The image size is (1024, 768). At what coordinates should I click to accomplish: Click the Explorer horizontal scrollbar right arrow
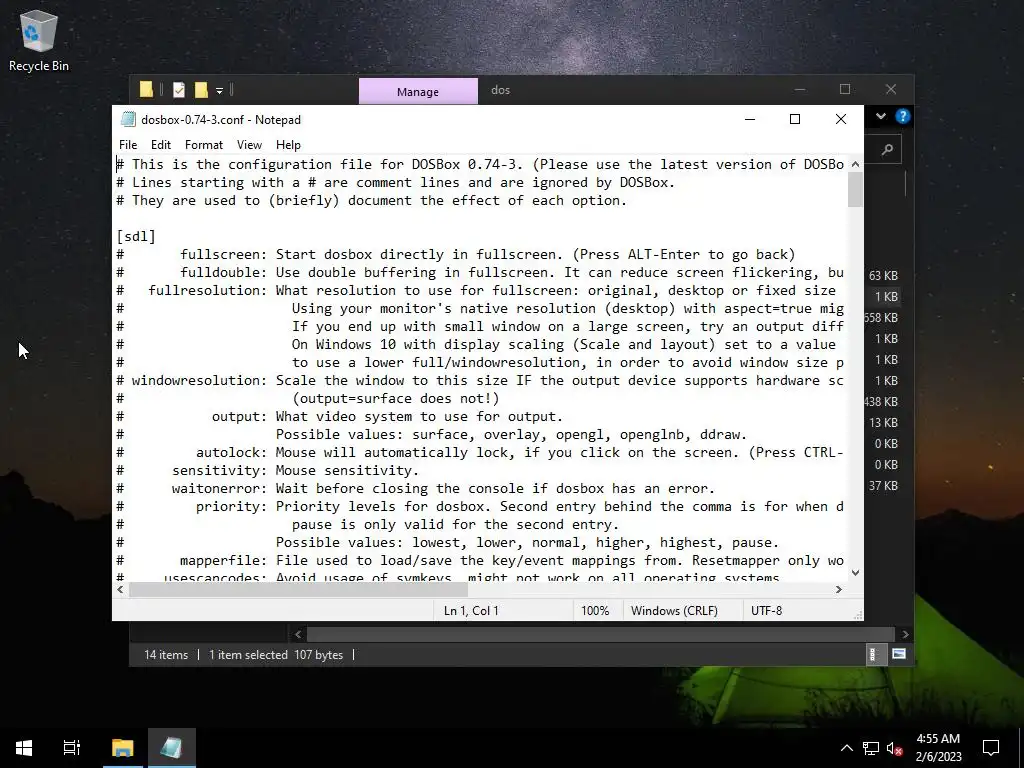(905, 634)
